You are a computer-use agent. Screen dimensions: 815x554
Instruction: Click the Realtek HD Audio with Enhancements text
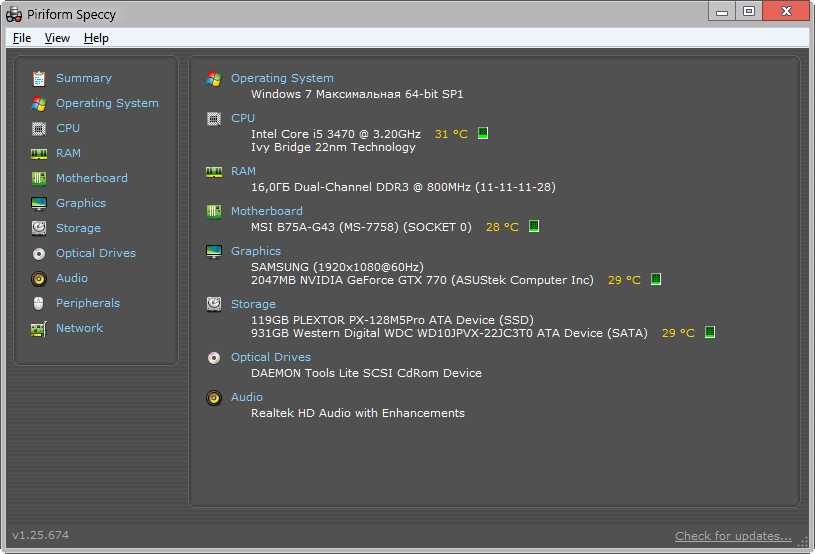(358, 413)
